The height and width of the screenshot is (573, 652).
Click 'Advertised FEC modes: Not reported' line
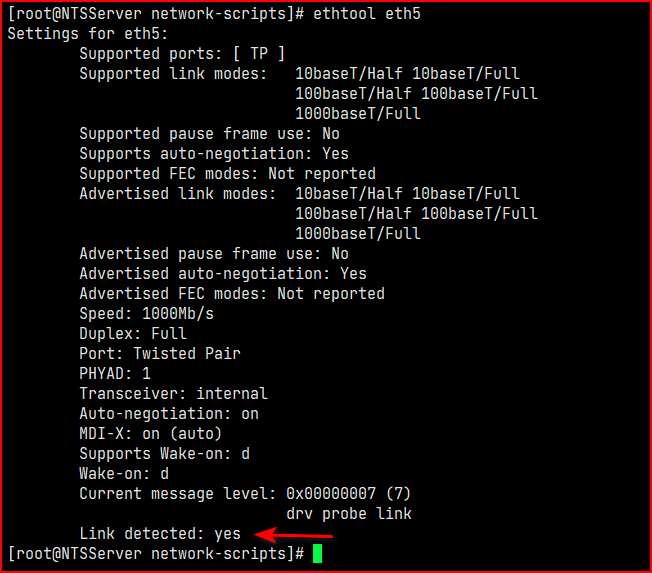[232, 293]
